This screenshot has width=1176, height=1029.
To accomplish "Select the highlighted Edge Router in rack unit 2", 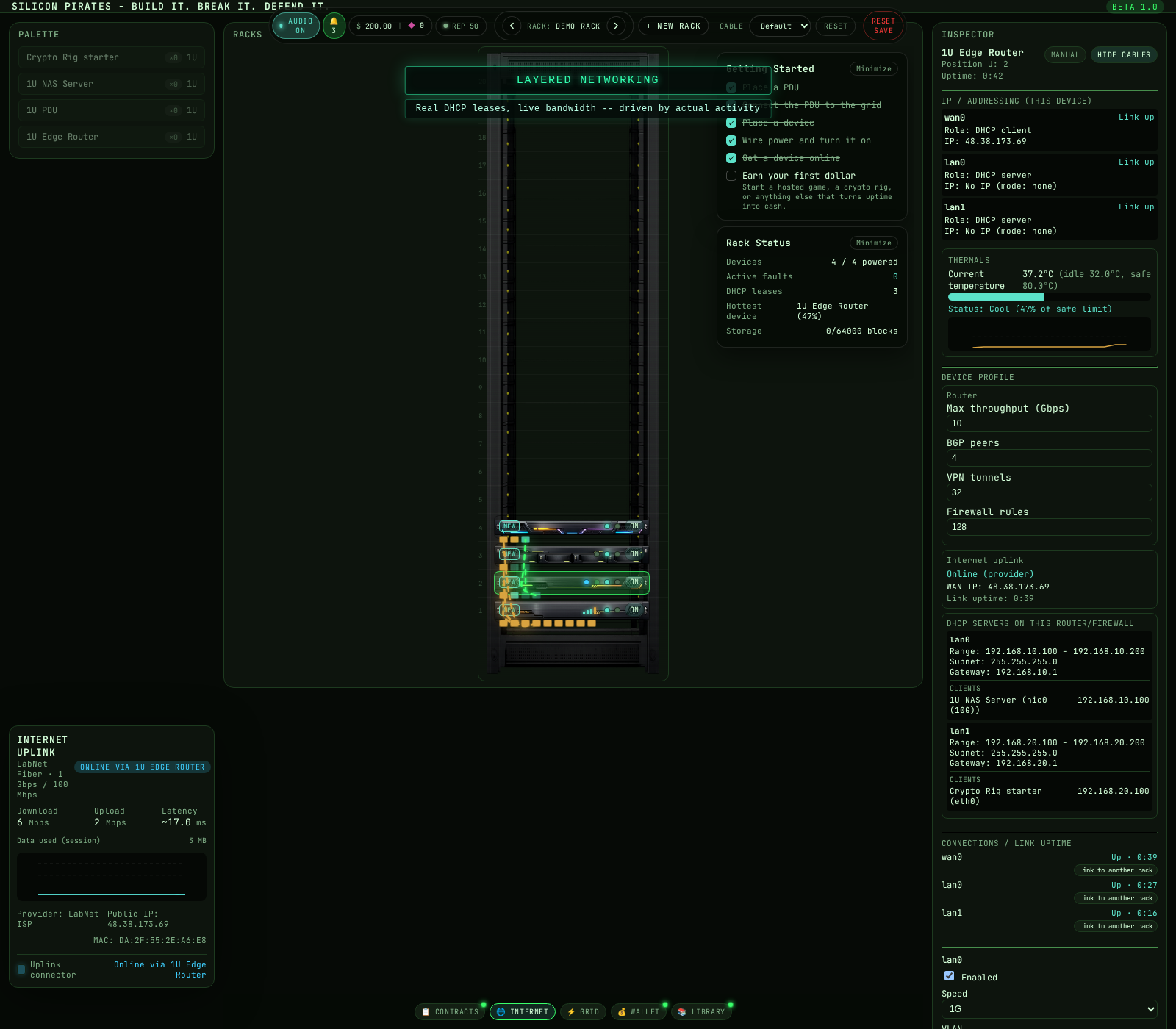I will pyautogui.click(x=572, y=582).
